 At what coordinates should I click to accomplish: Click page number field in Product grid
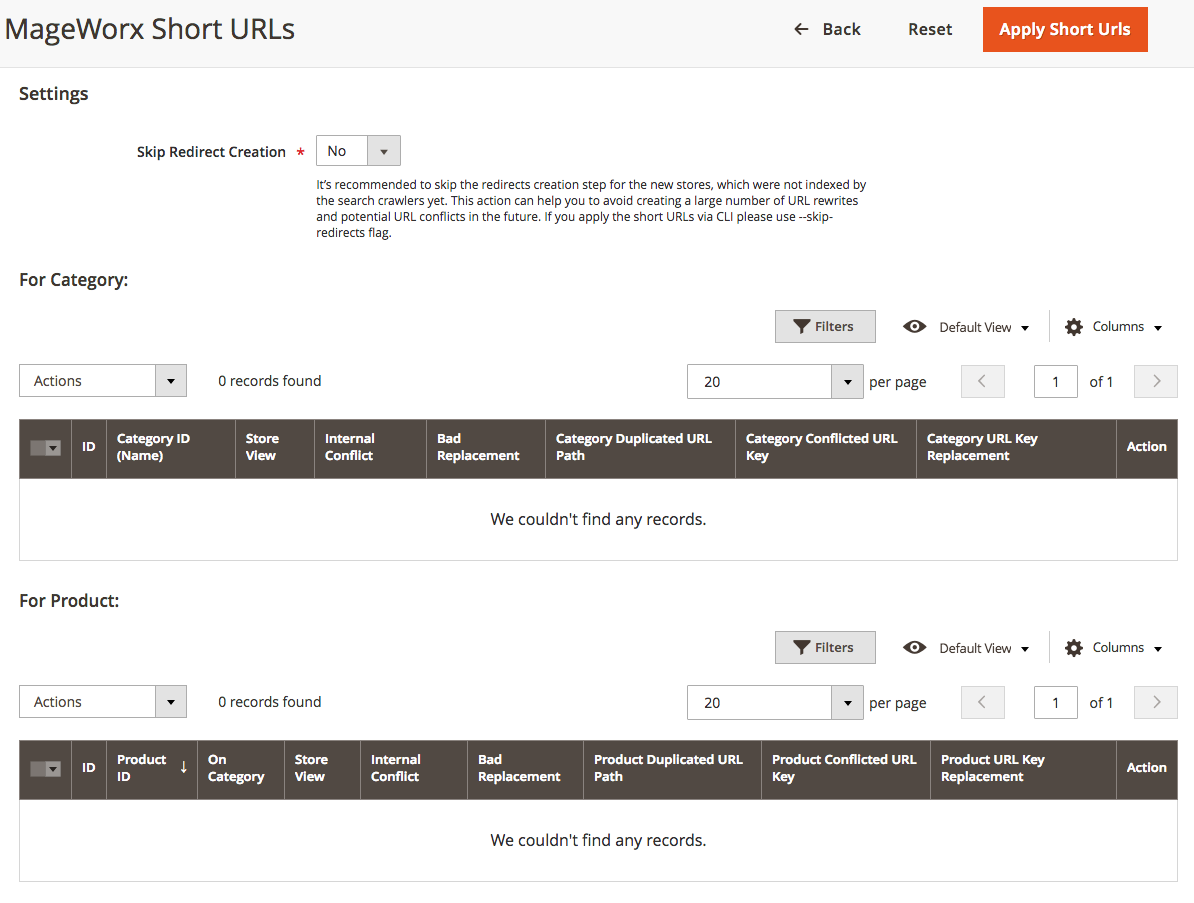tap(1055, 703)
